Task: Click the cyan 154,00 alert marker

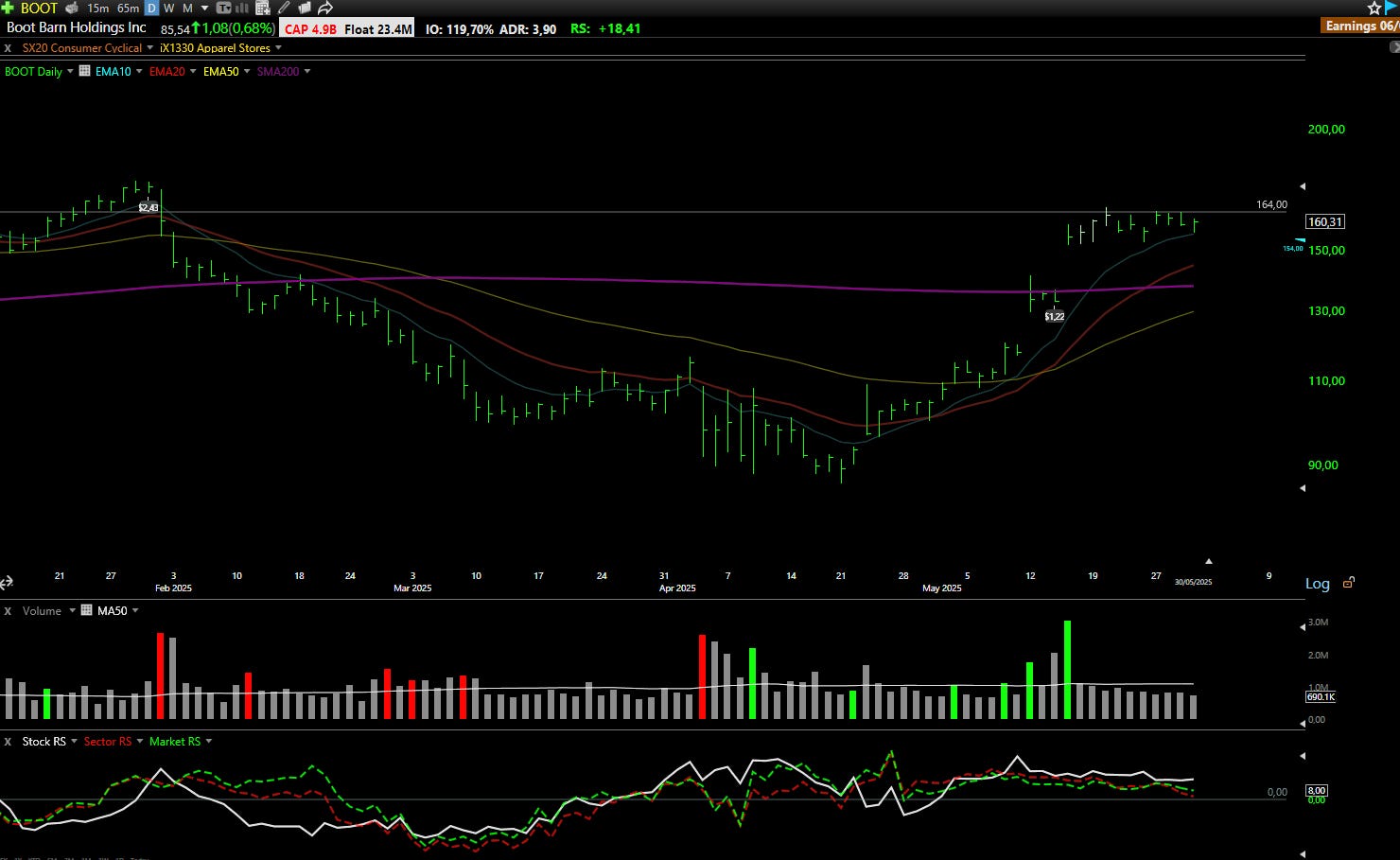Action: (x=1293, y=247)
